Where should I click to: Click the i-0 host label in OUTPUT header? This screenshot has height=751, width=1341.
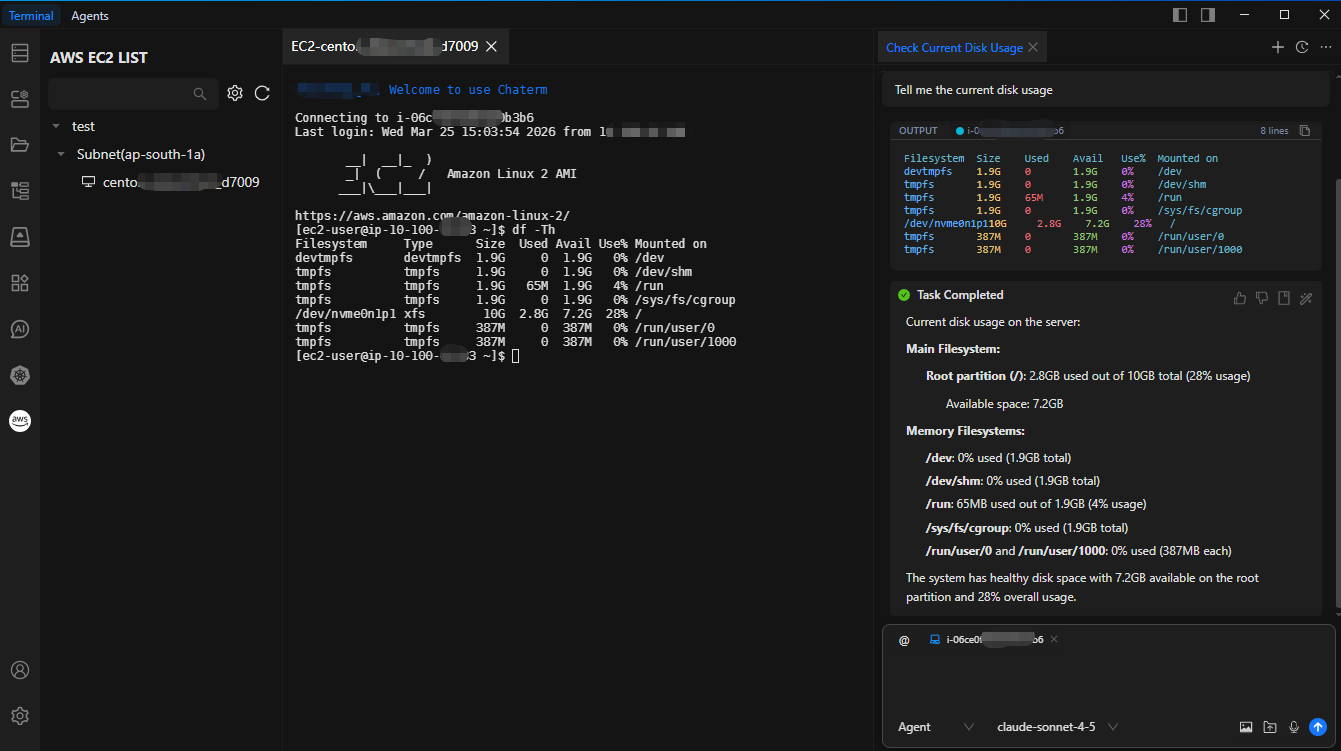tap(1010, 131)
